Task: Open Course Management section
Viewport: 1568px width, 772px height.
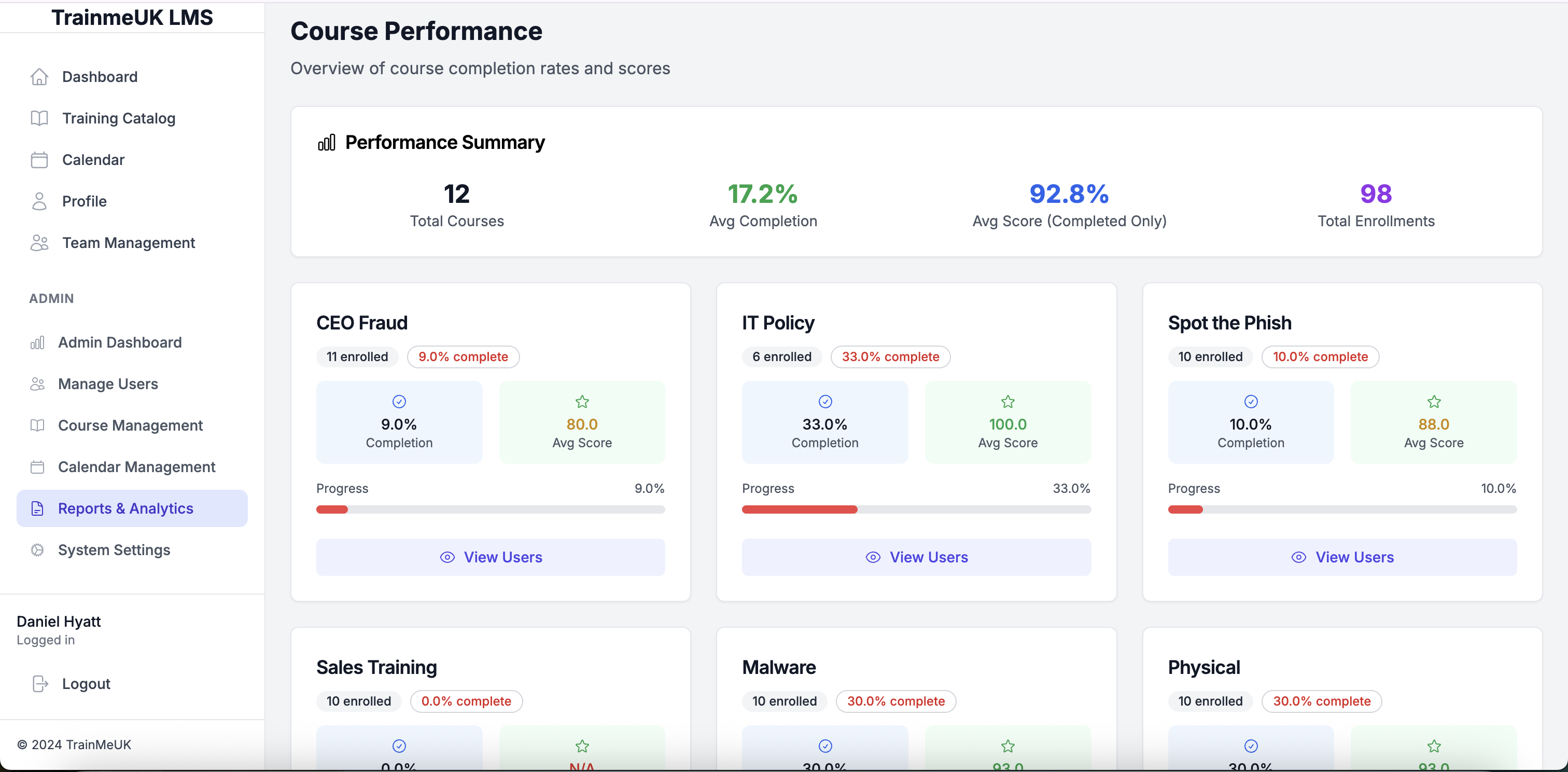Action: click(x=132, y=425)
